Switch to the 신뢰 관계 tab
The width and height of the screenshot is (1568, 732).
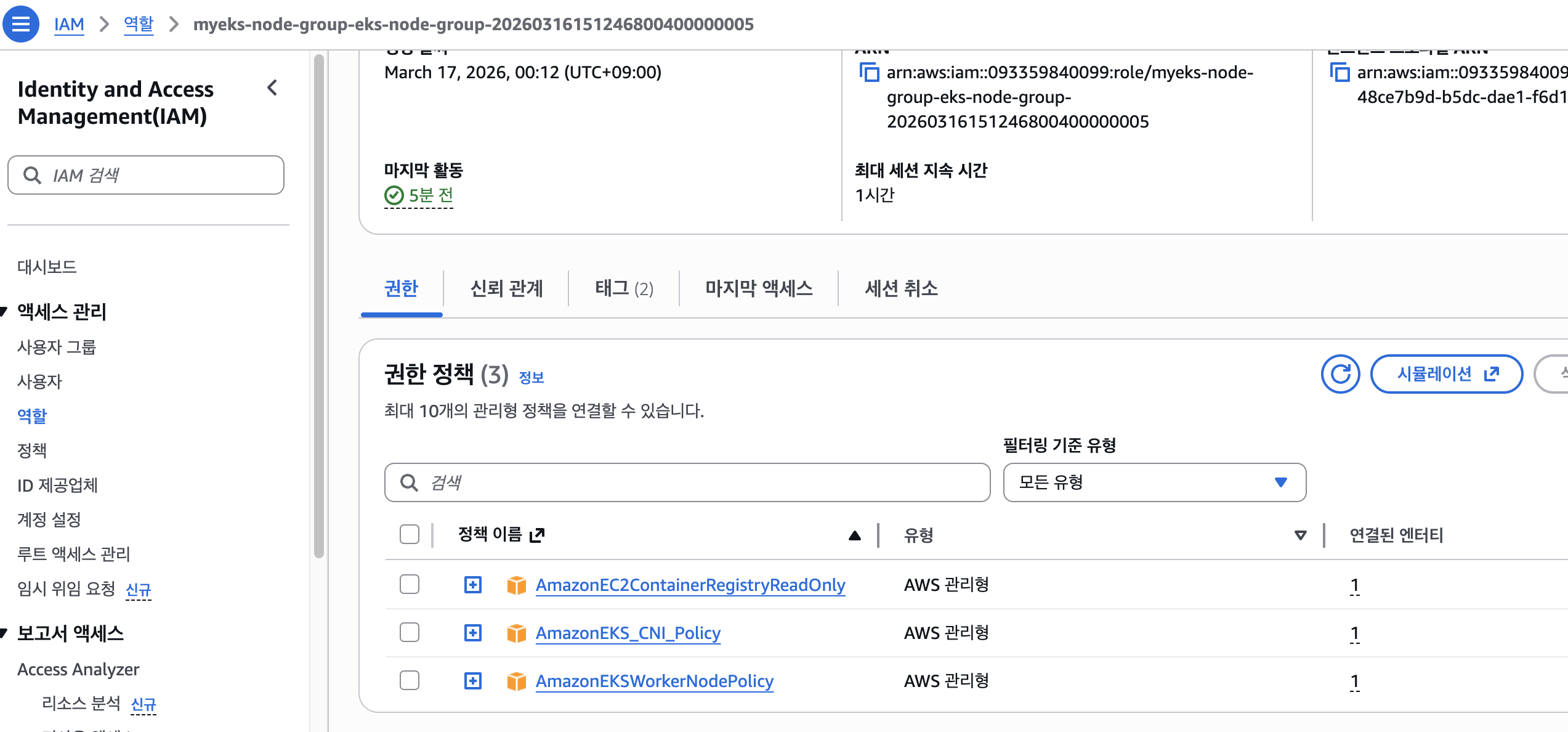pyautogui.click(x=506, y=288)
